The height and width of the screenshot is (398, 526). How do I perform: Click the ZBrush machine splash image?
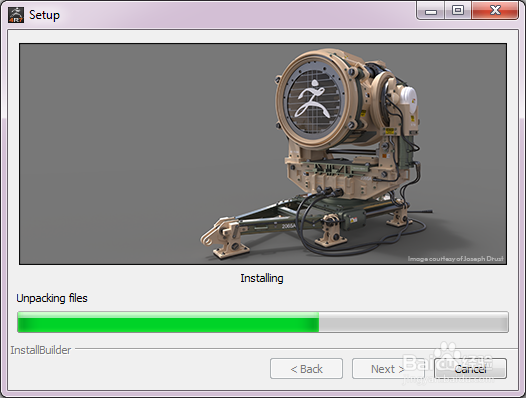pyautogui.click(x=263, y=154)
